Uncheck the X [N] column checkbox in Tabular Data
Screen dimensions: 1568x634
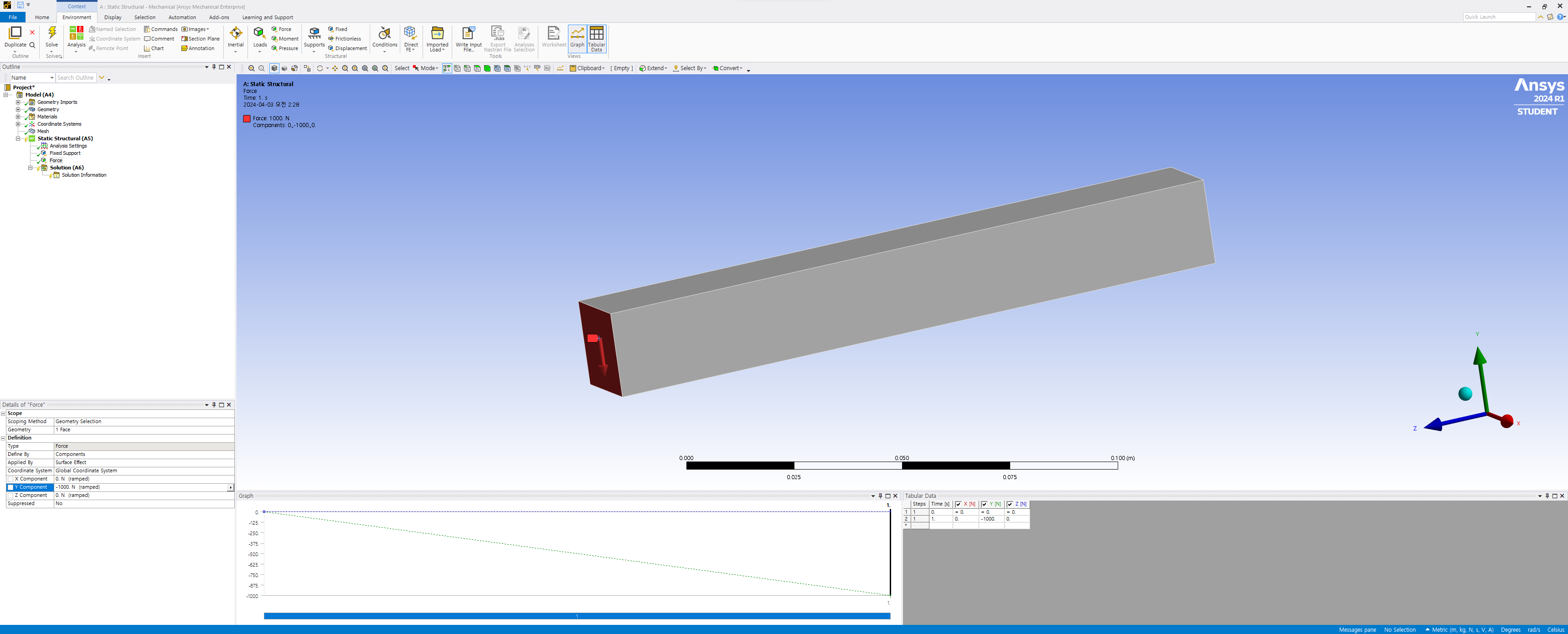point(959,504)
